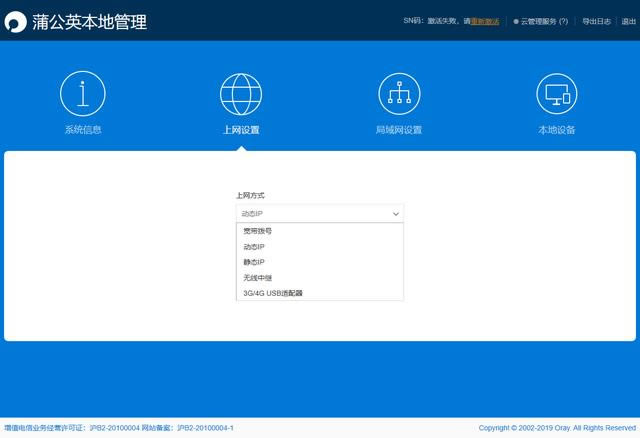The height and width of the screenshot is (438, 640).
Task: Click the 增值电信业务经营许可证 footer text
Action: [72, 428]
